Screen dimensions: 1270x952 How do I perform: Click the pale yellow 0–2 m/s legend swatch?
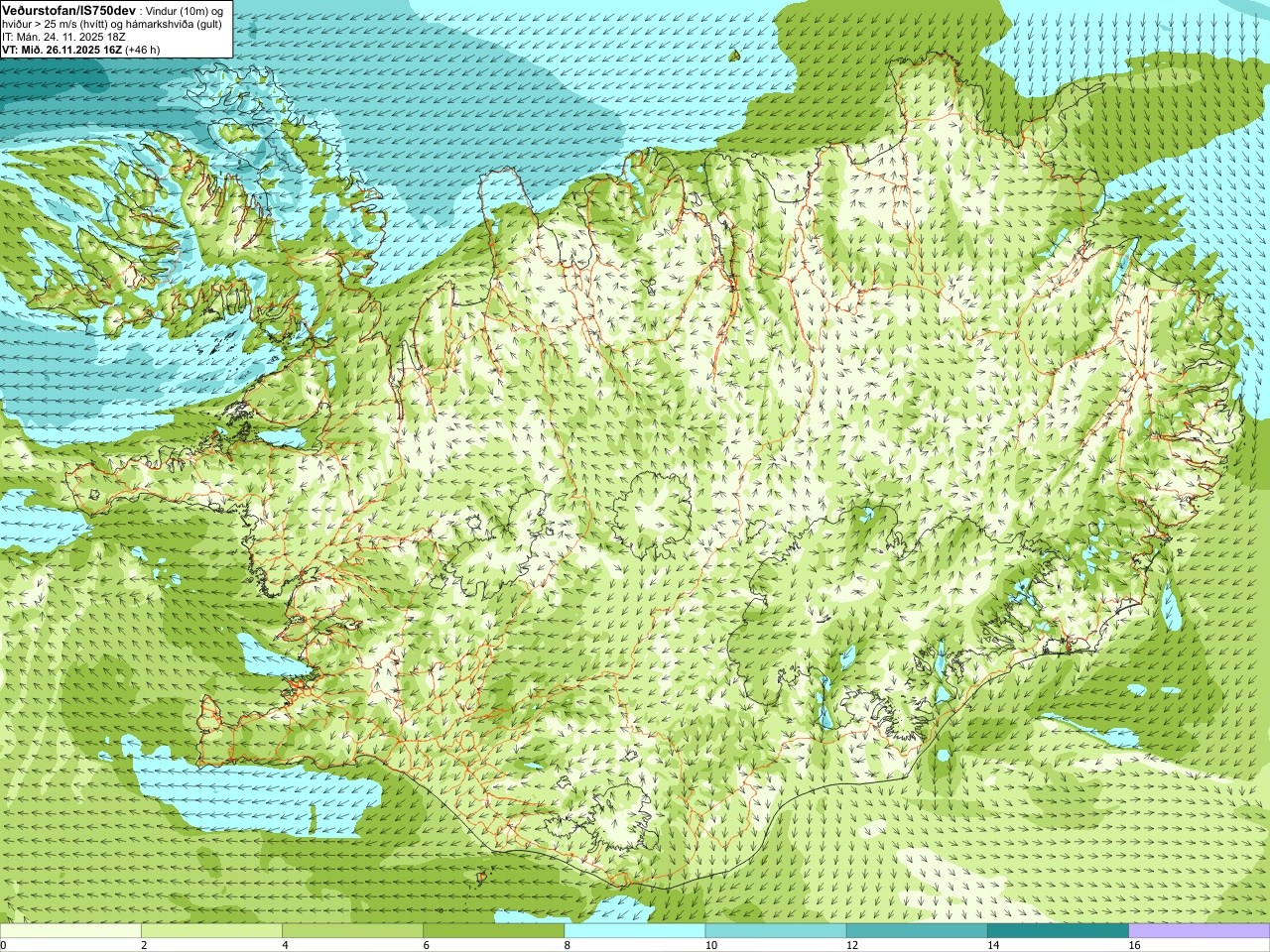coord(70,931)
